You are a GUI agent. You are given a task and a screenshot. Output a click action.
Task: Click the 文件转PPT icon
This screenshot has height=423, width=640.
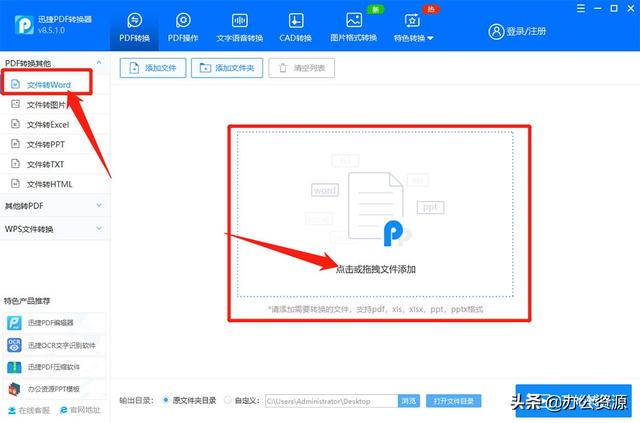click(15, 144)
